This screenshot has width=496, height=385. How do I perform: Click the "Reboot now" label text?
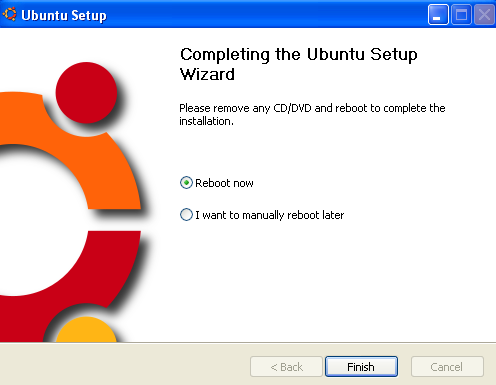224,183
